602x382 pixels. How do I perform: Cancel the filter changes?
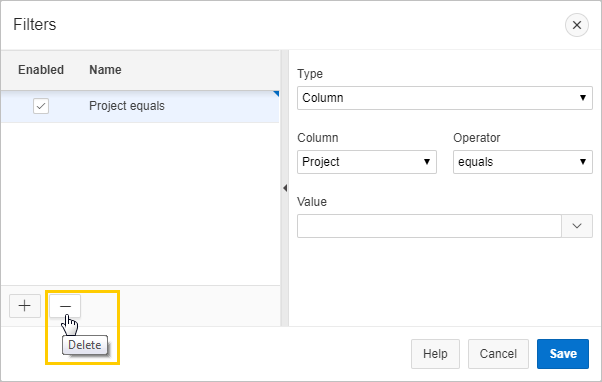click(498, 354)
